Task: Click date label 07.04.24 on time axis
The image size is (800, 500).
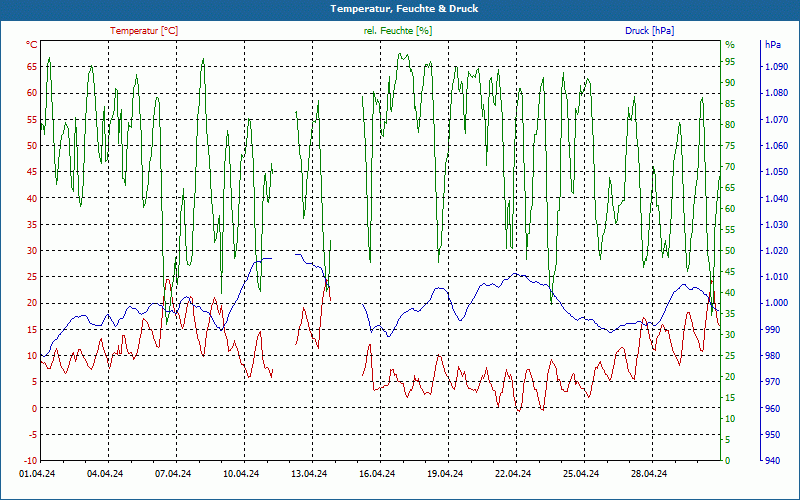Action: click(x=173, y=474)
